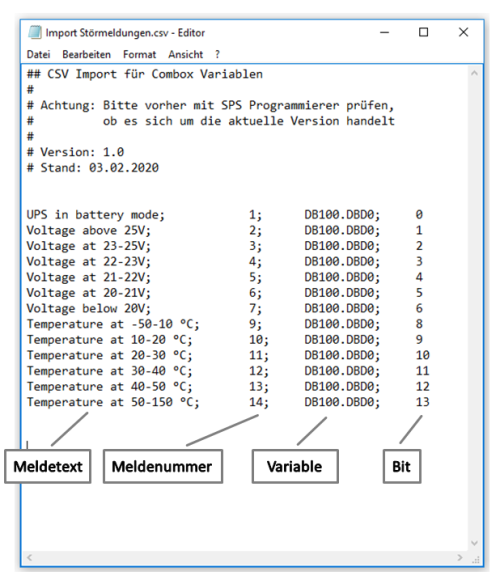Open the Bearbeiten menu
This screenshot has height=580, width=500.
click(x=86, y=54)
